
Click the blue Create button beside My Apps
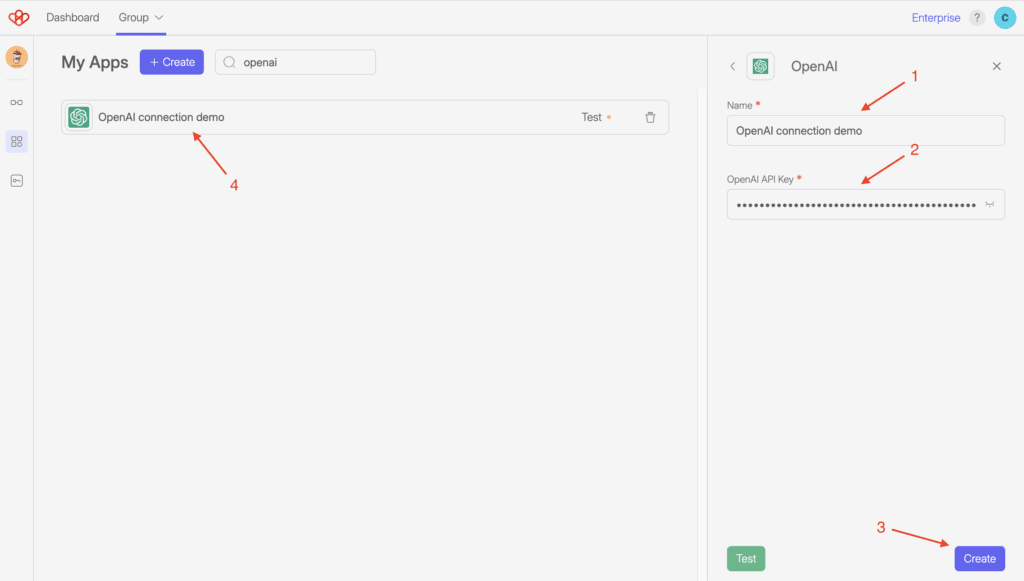172,62
